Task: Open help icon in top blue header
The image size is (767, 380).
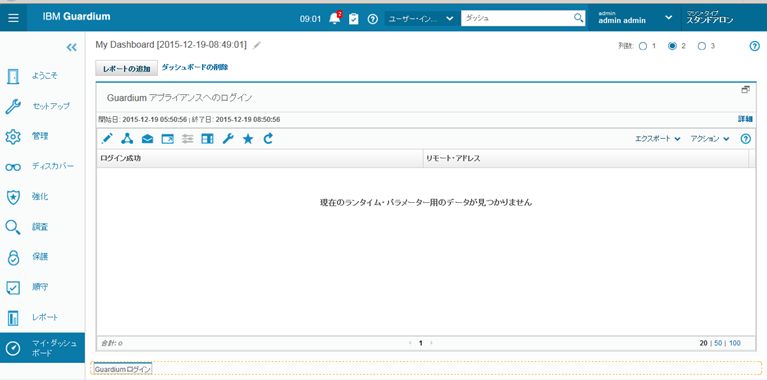Action: point(373,19)
